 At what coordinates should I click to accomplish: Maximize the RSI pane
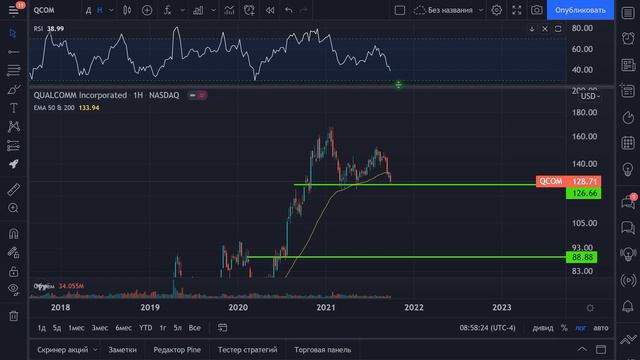pyautogui.click(x=558, y=29)
